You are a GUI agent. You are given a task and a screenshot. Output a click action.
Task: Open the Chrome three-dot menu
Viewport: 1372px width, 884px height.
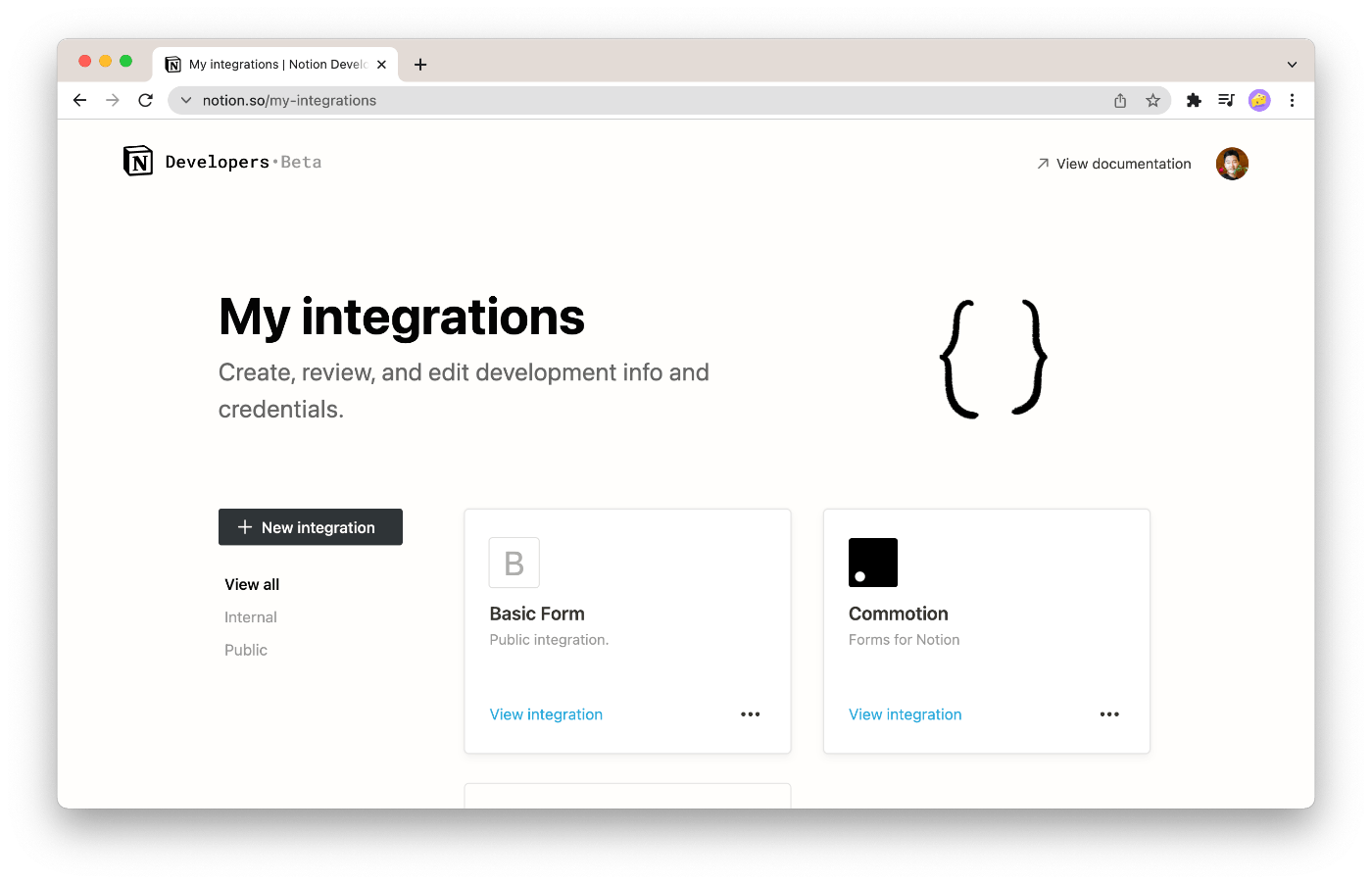1292,100
